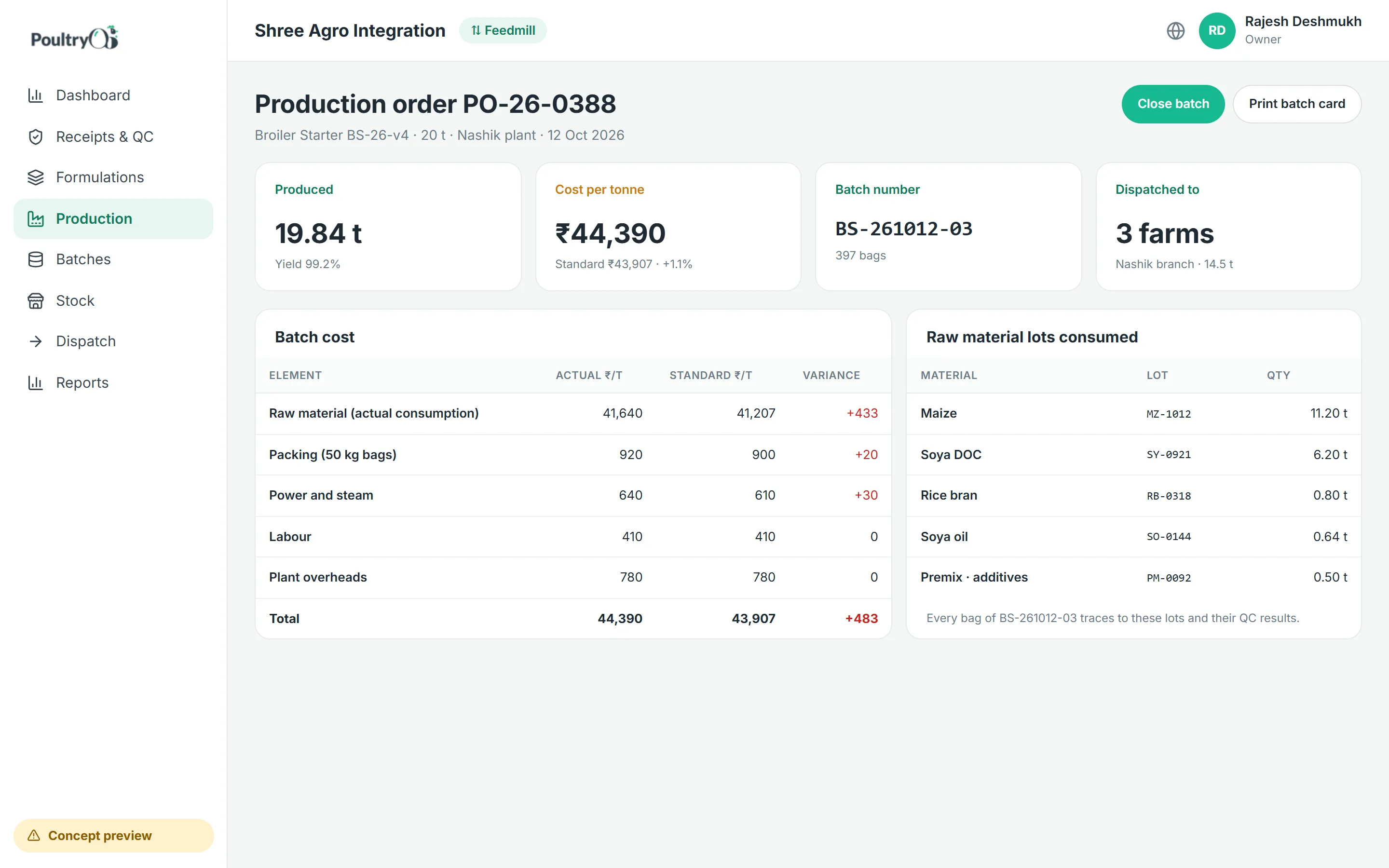Select the Power and steam row
1389x868 pixels.
point(573,495)
